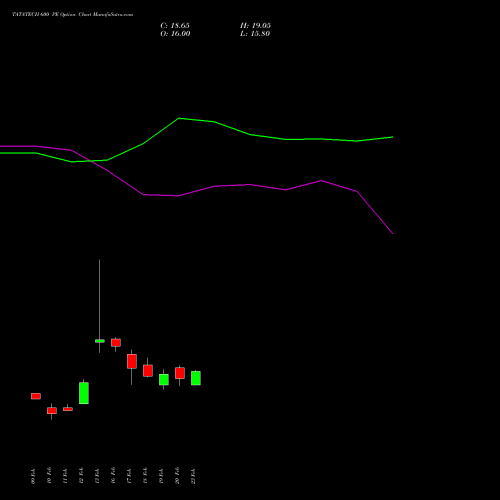Screen dimensions: 500x500
Task: Select the small red candle for 11 Feb
Action: click(x=68, y=409)
